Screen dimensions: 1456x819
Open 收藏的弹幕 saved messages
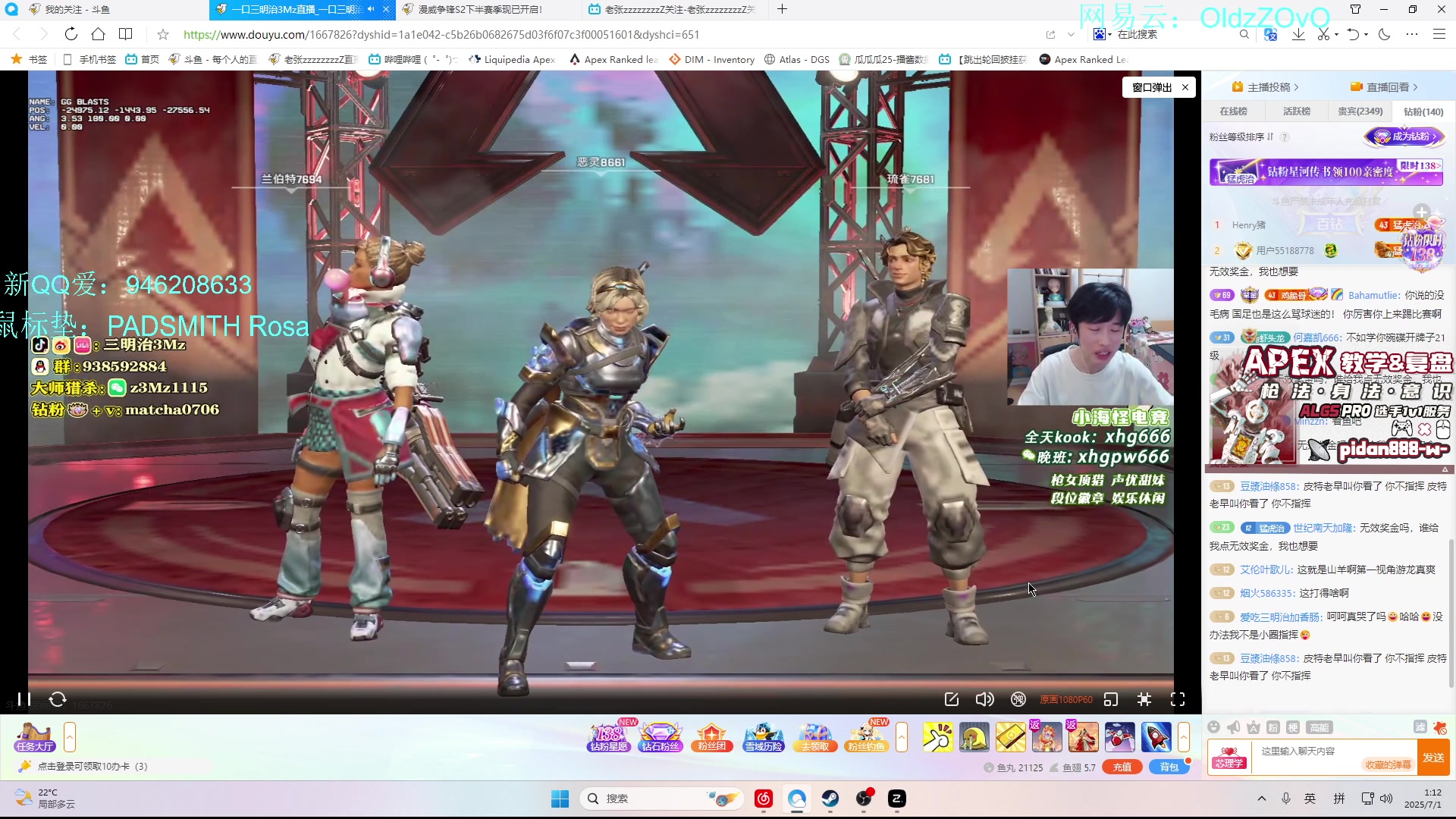click(x=1388, y=764)
